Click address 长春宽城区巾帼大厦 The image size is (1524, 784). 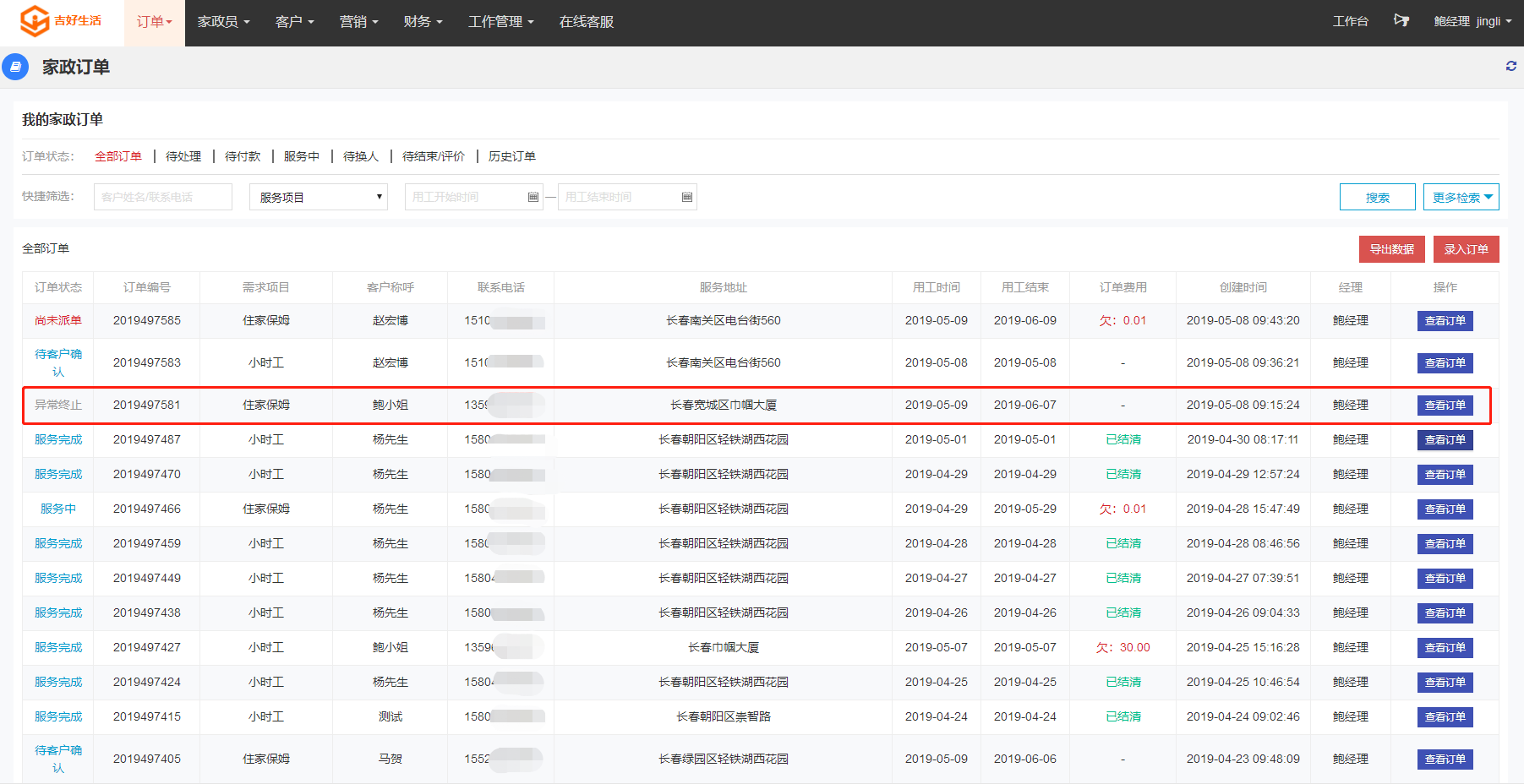724,405
